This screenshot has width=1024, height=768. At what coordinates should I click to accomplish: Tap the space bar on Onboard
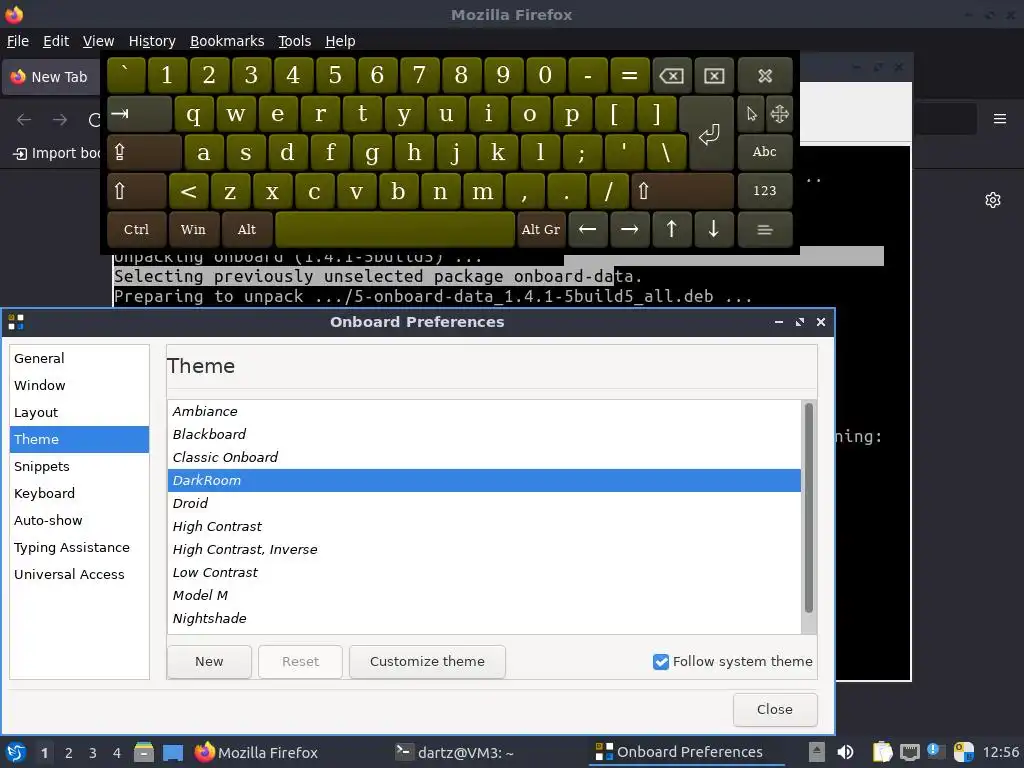[394, 230]
